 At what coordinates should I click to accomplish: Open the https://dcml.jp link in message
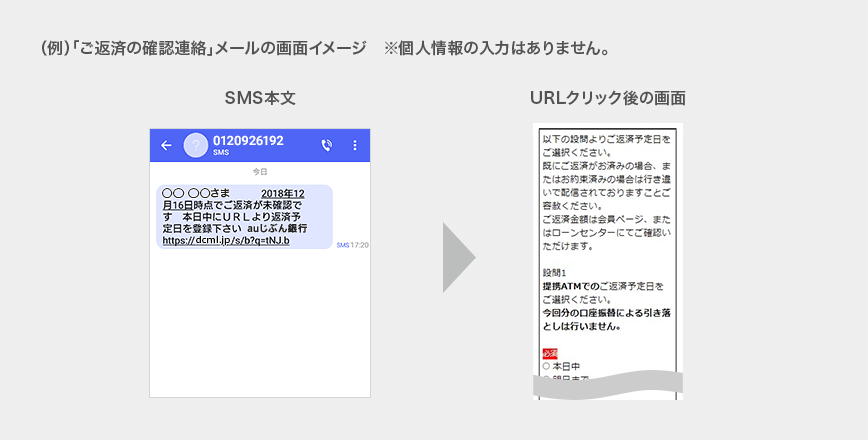click(x=226, y=241)
